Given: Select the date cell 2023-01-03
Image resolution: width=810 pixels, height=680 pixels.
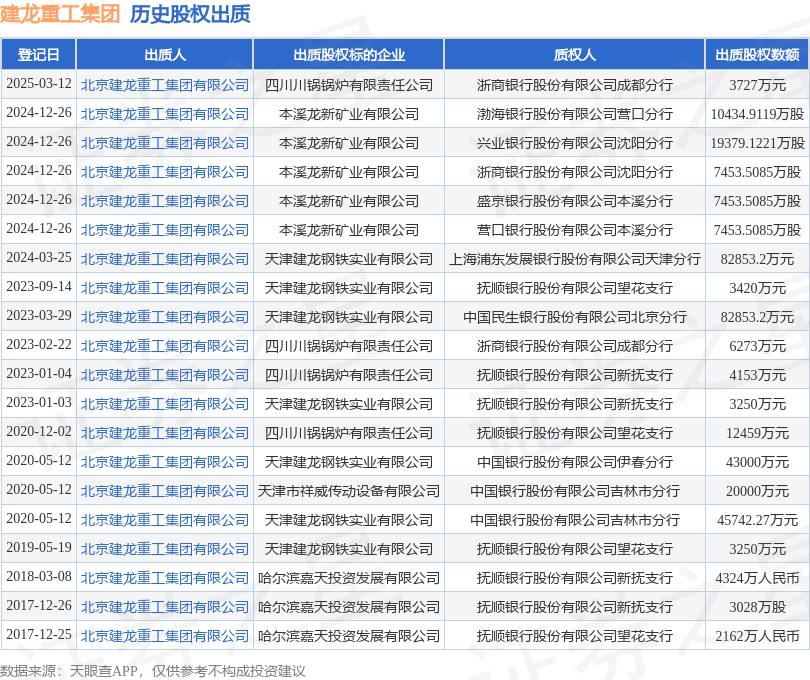Looking at the screenshot, I should click(39, 402).
